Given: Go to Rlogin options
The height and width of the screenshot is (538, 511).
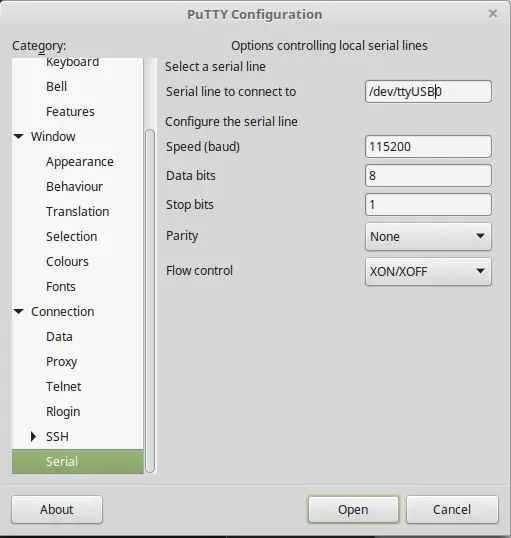Looking at the screenshot, I should (x=63, y=412).
